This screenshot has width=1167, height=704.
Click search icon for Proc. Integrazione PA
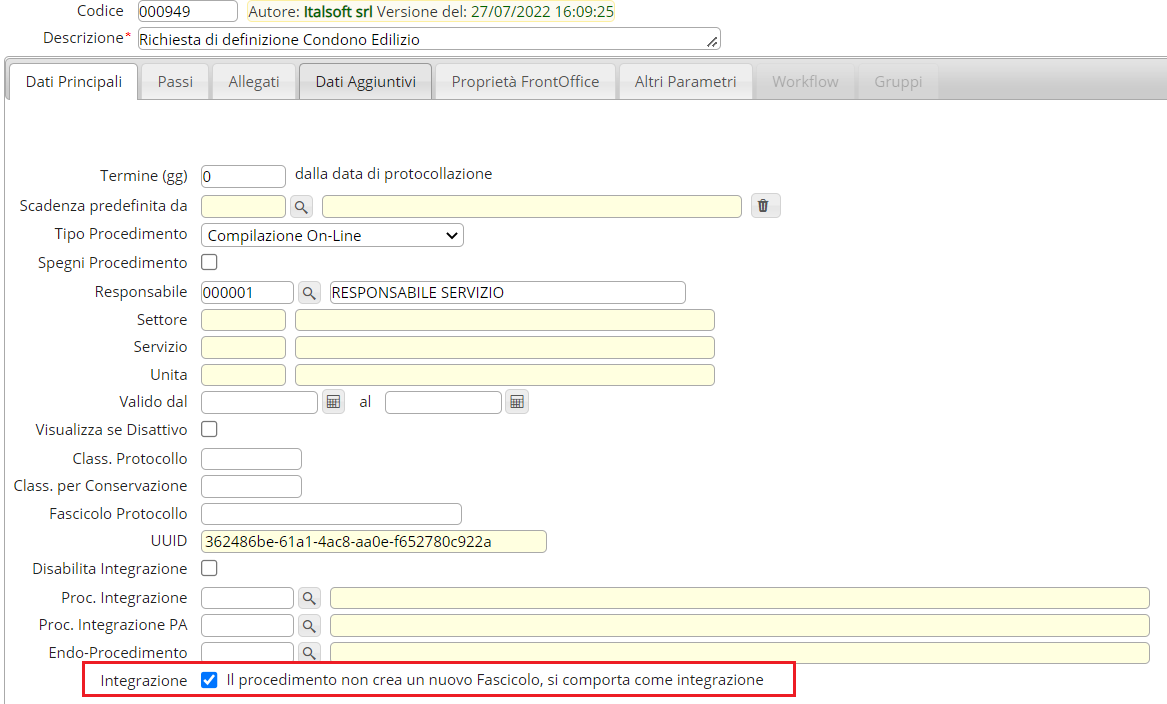[x=309, y=625]
